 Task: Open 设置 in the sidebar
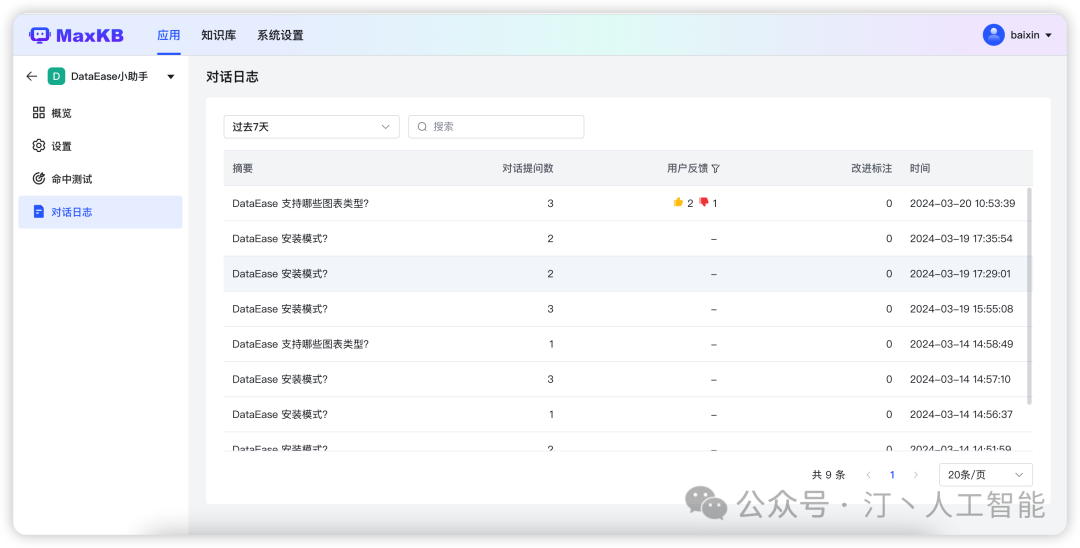(x=101, y=146)
